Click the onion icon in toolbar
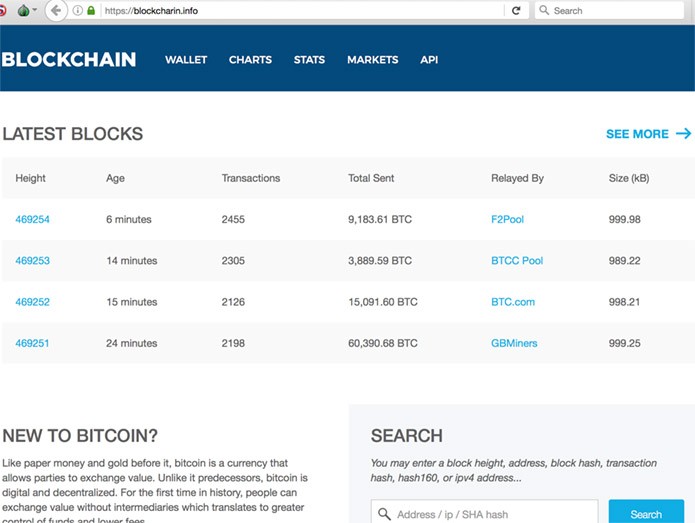This screenshot has width=695, height=523. click(x=22, y=11)
